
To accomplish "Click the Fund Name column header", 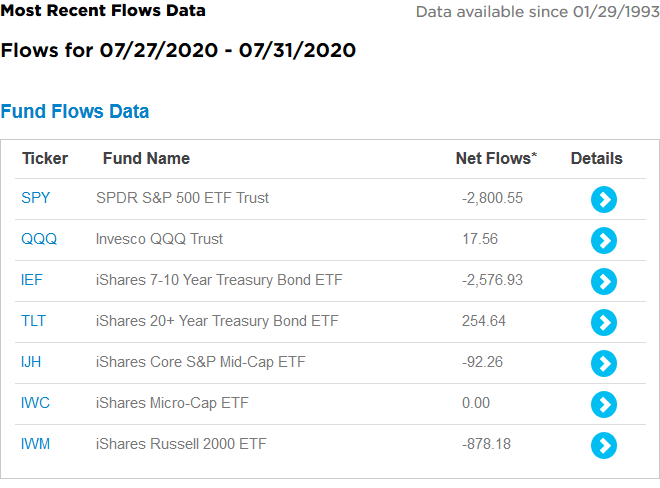I will tap(146, 158).
